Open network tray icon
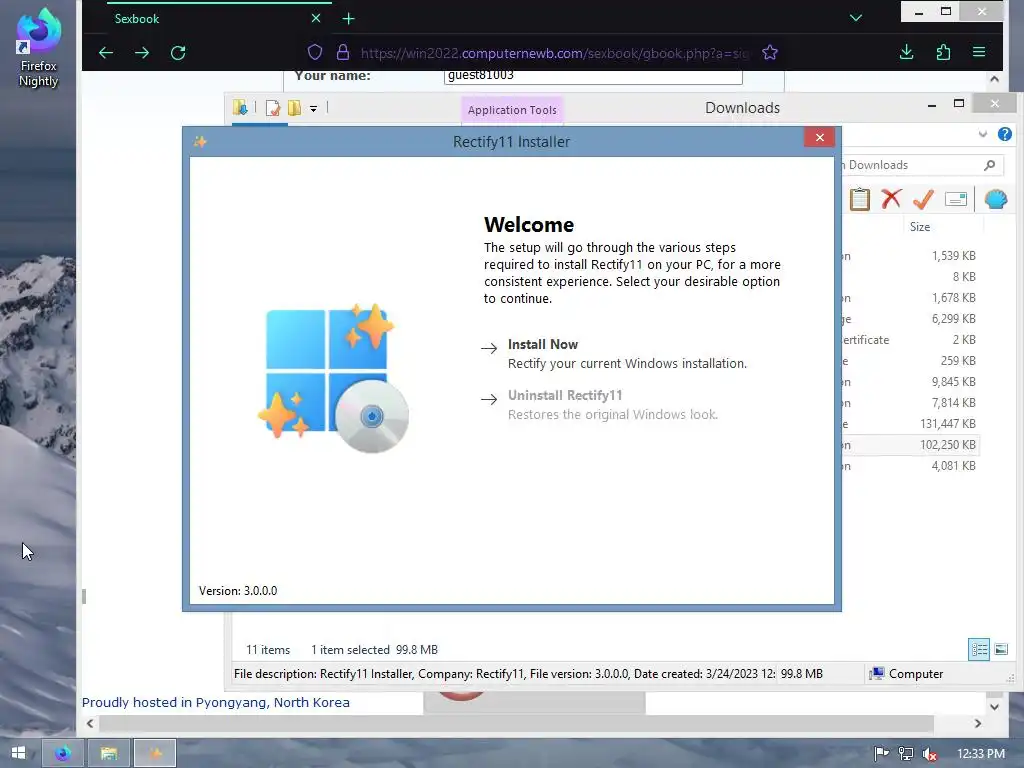The image size is (1024, 768). coord(906,754)
